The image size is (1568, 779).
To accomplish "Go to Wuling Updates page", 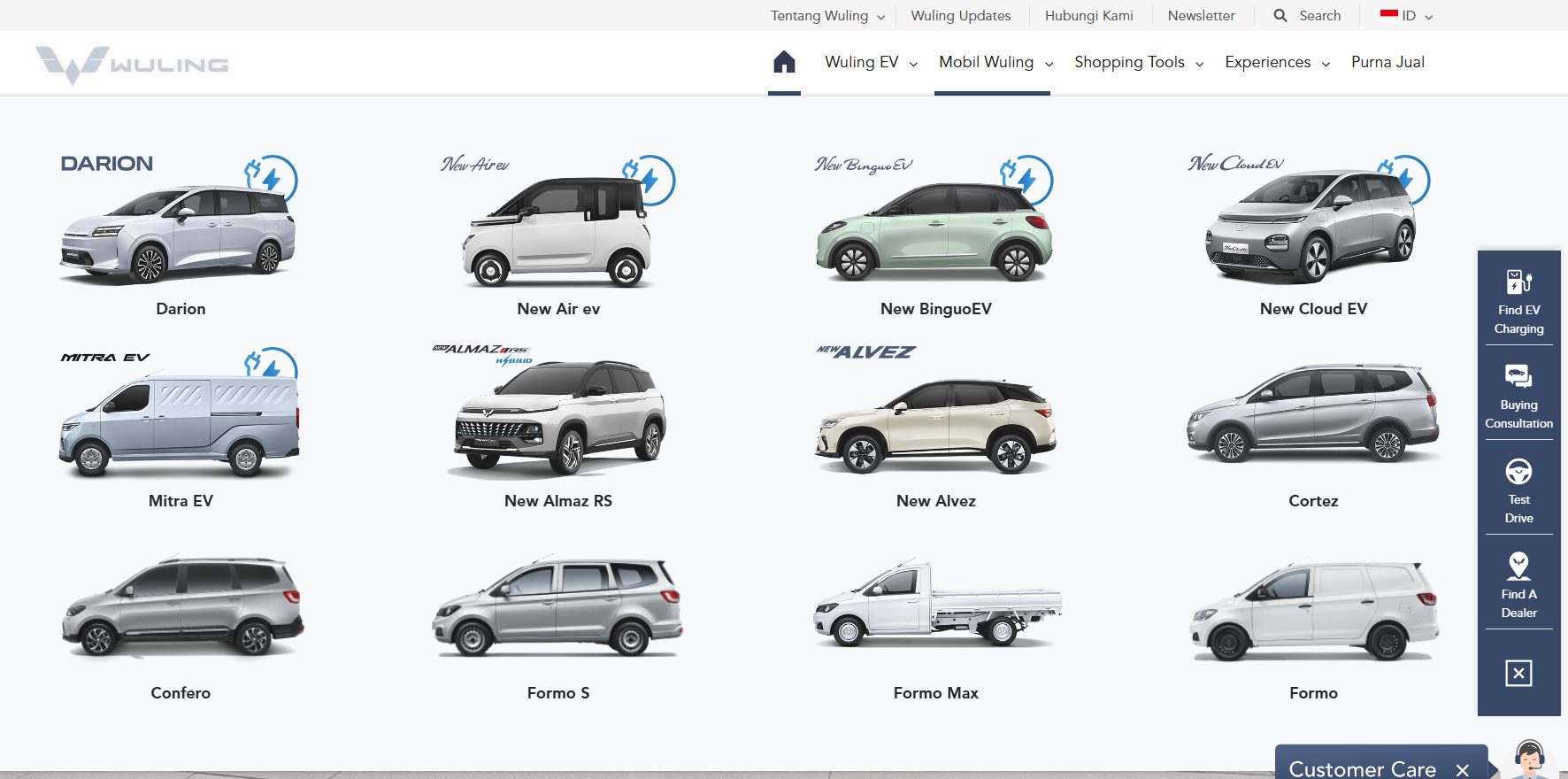I will coord(961,16).
